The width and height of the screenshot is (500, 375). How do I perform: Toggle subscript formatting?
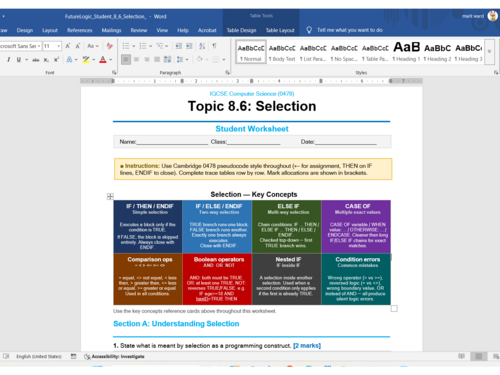pyautogui.click(x=46, y=60)
